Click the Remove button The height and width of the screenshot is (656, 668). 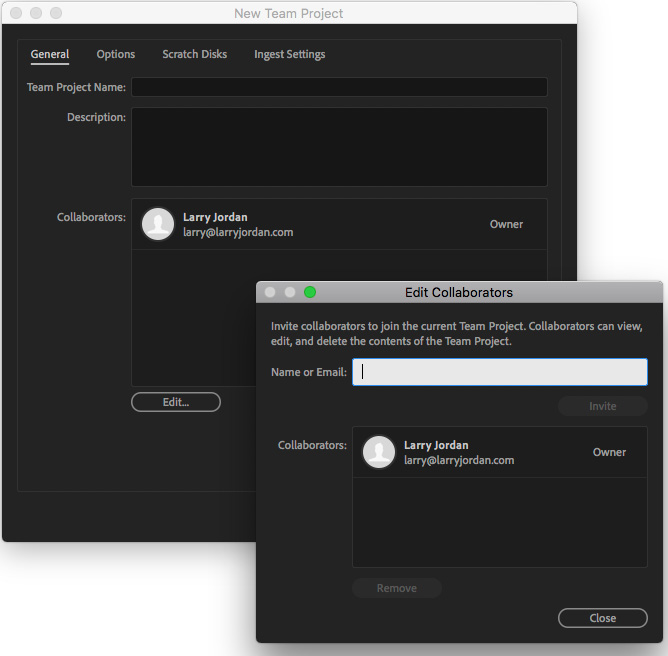[x=397, y=588]
